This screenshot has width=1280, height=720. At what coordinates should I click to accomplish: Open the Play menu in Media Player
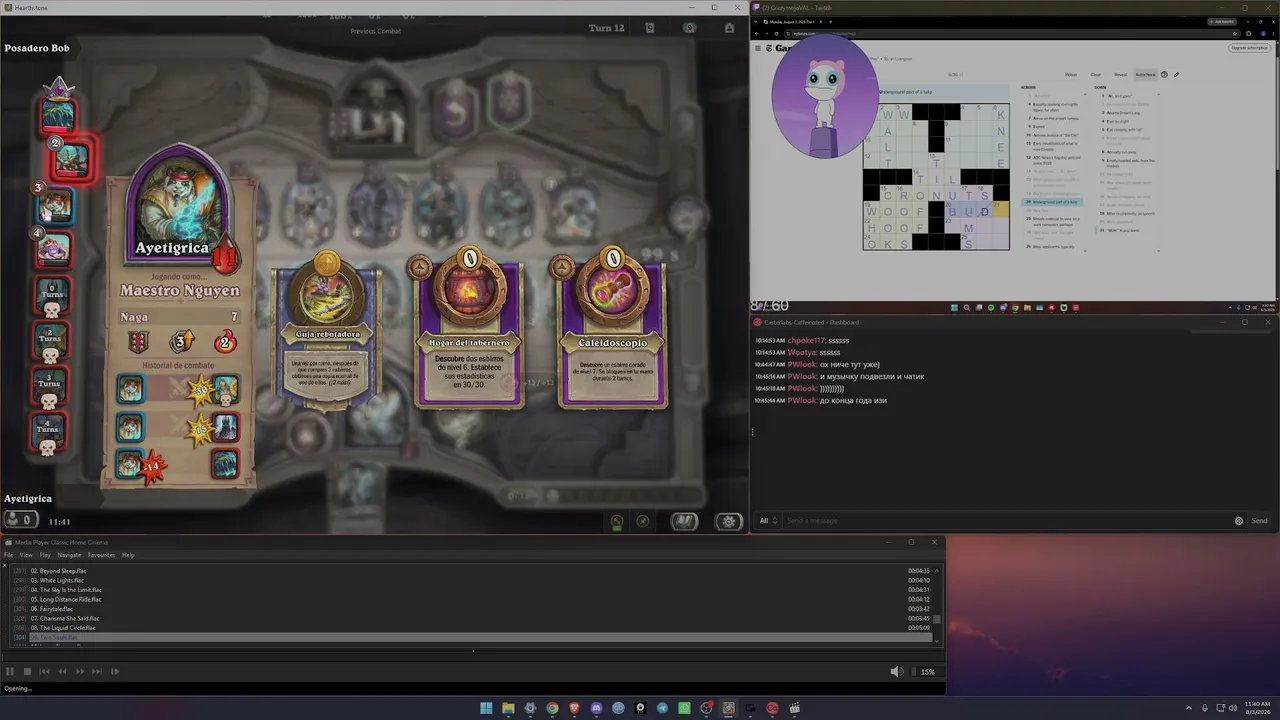[x=45, y=555]
